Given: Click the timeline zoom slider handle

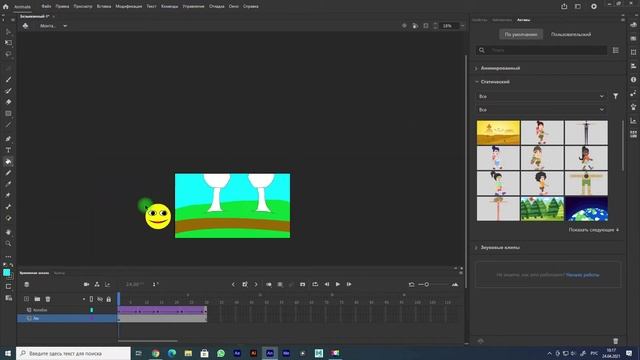Looking at the screenshot, I should click(427, 284).
